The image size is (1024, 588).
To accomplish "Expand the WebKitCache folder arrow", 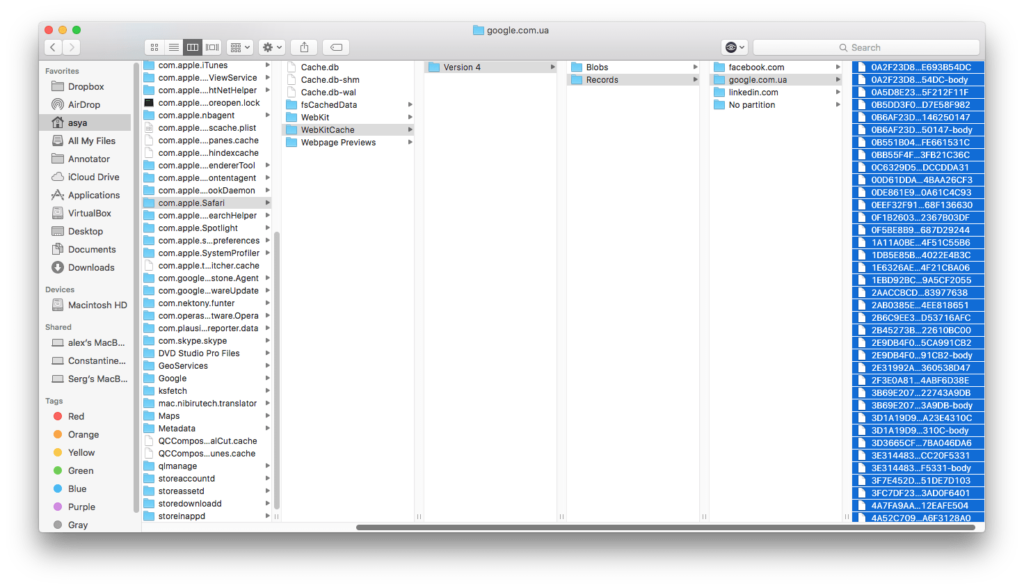I will coord(410,130).
